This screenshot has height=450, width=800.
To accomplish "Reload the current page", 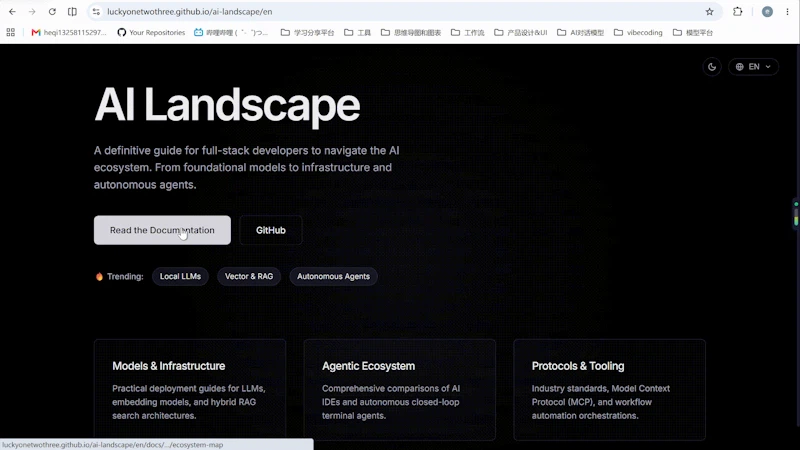I will coord(52,11).
